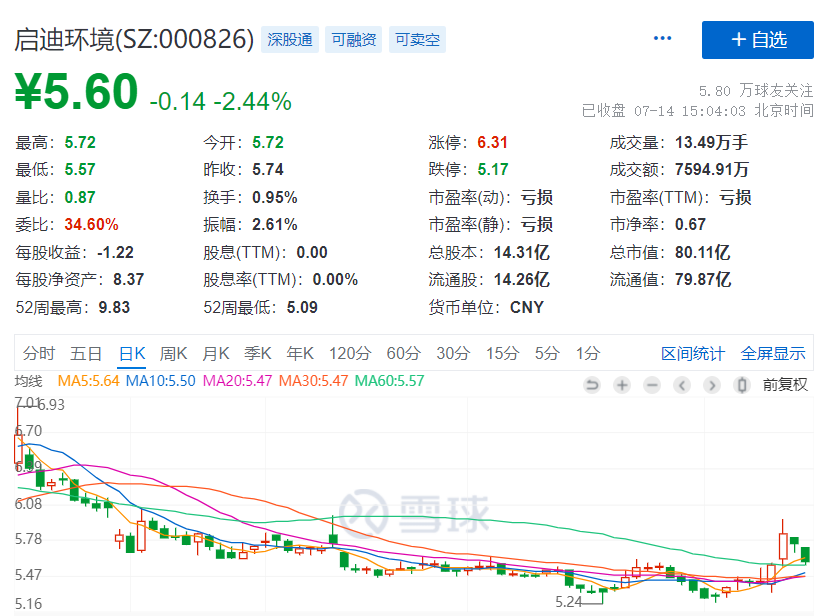Click the change value -0.14 -2.44%
Screen dimensions: 831x616
(220, 101)
